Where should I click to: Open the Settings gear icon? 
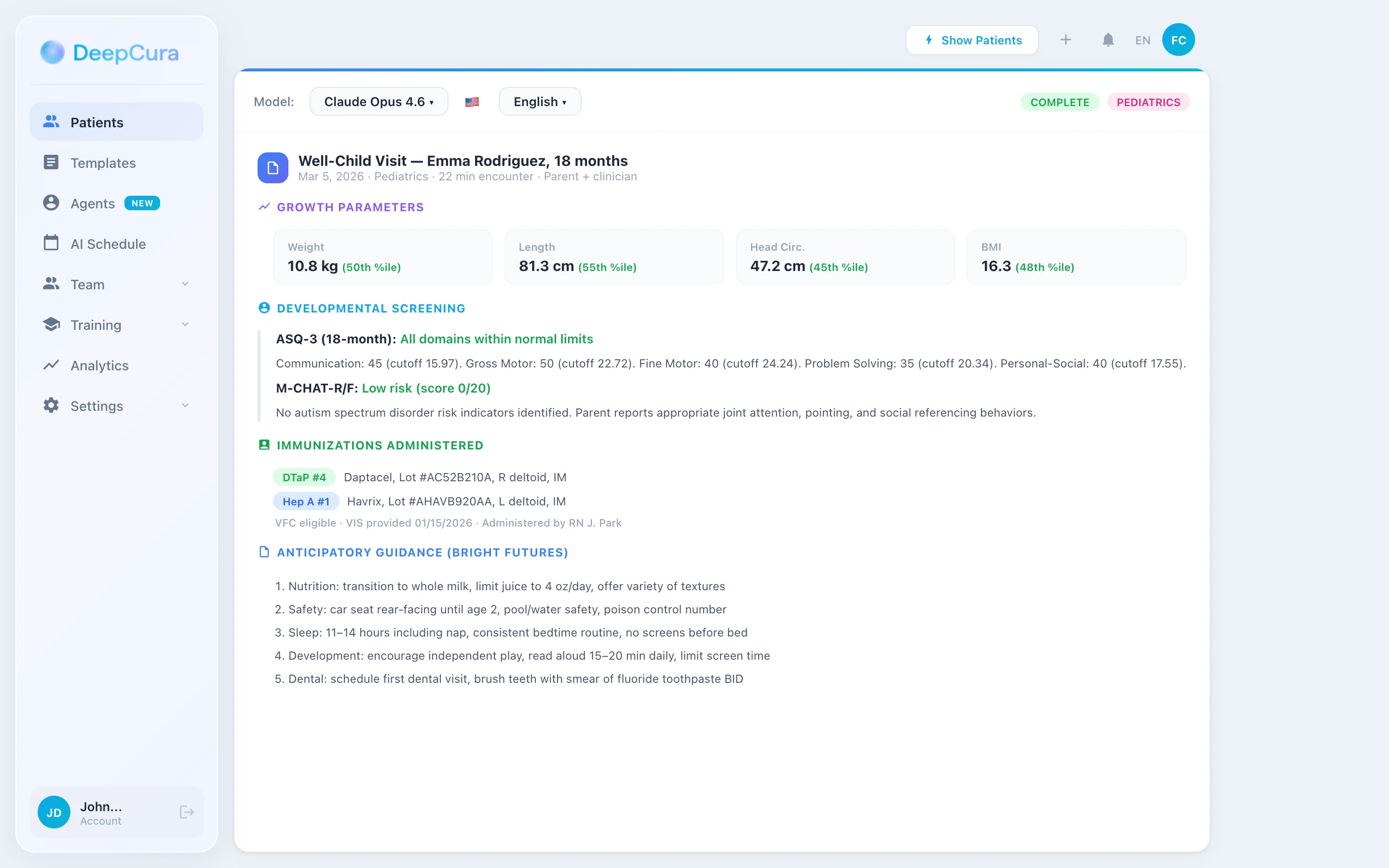(x=51, y=406)
